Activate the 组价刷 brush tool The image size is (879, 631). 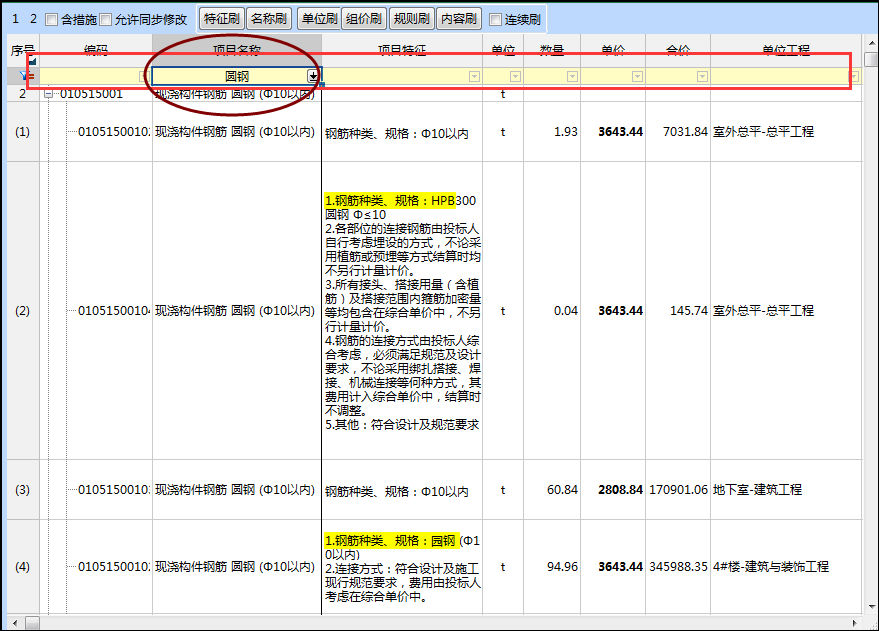[x=366, y=17]
